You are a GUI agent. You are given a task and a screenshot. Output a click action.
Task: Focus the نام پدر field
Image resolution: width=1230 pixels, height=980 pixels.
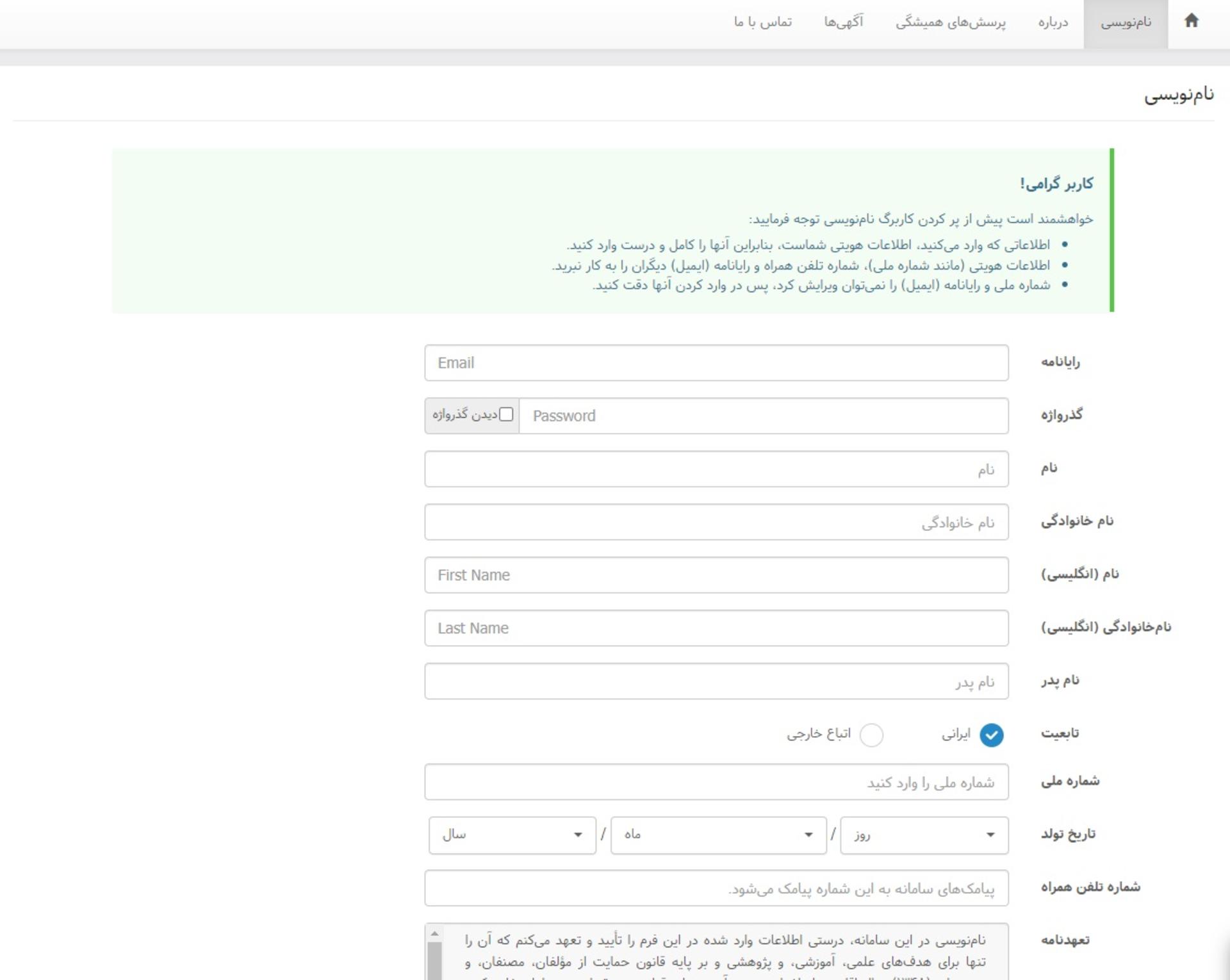716,682
